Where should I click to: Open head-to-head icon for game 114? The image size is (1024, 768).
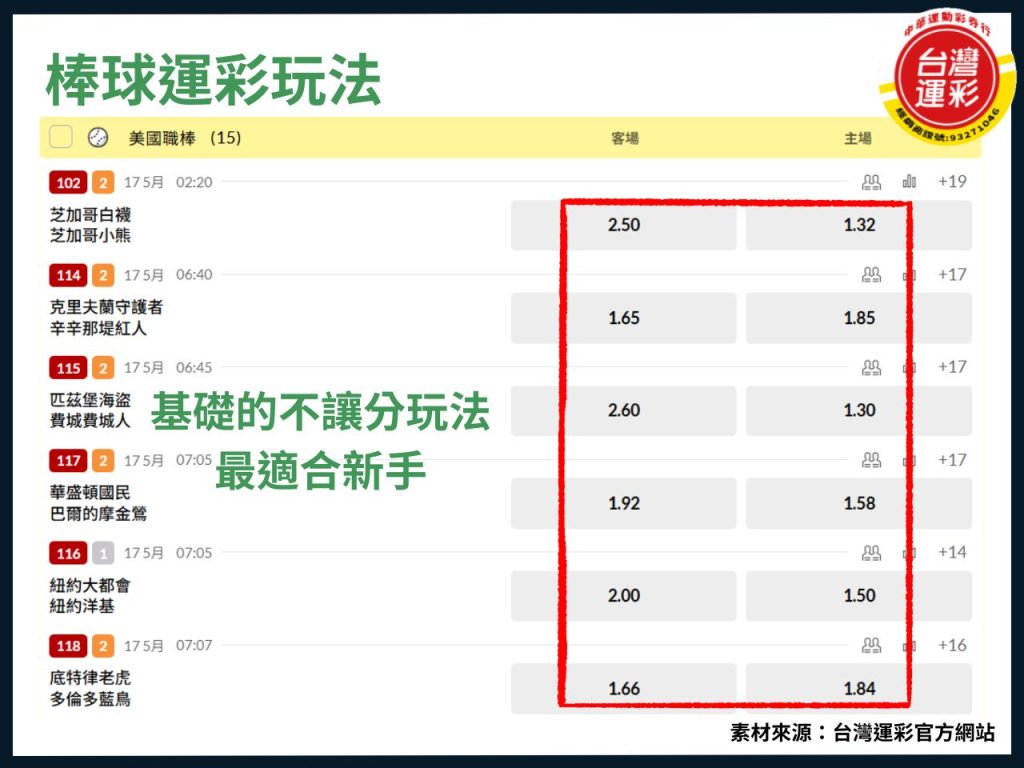871,274
